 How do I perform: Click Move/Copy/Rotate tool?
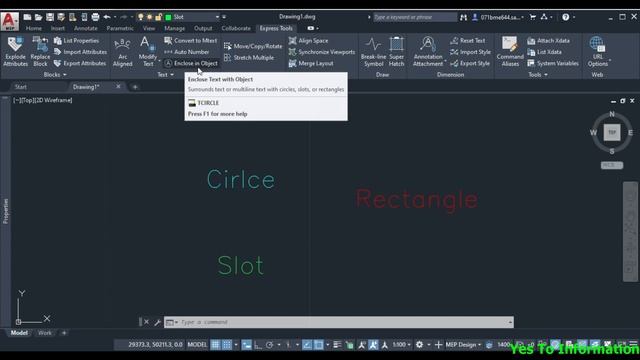pos(253,46)
